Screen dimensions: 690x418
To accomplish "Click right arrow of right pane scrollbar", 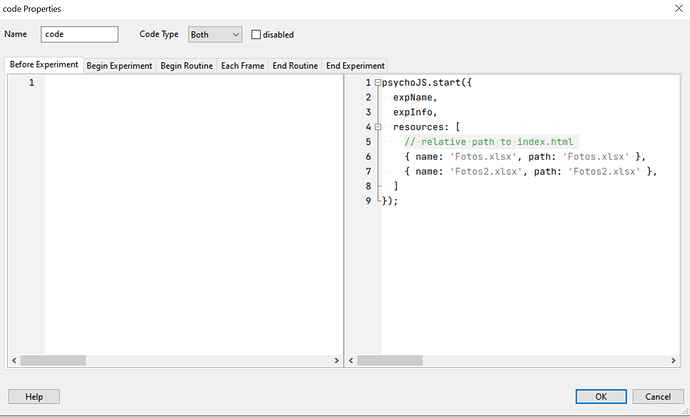I will (673, 360).
